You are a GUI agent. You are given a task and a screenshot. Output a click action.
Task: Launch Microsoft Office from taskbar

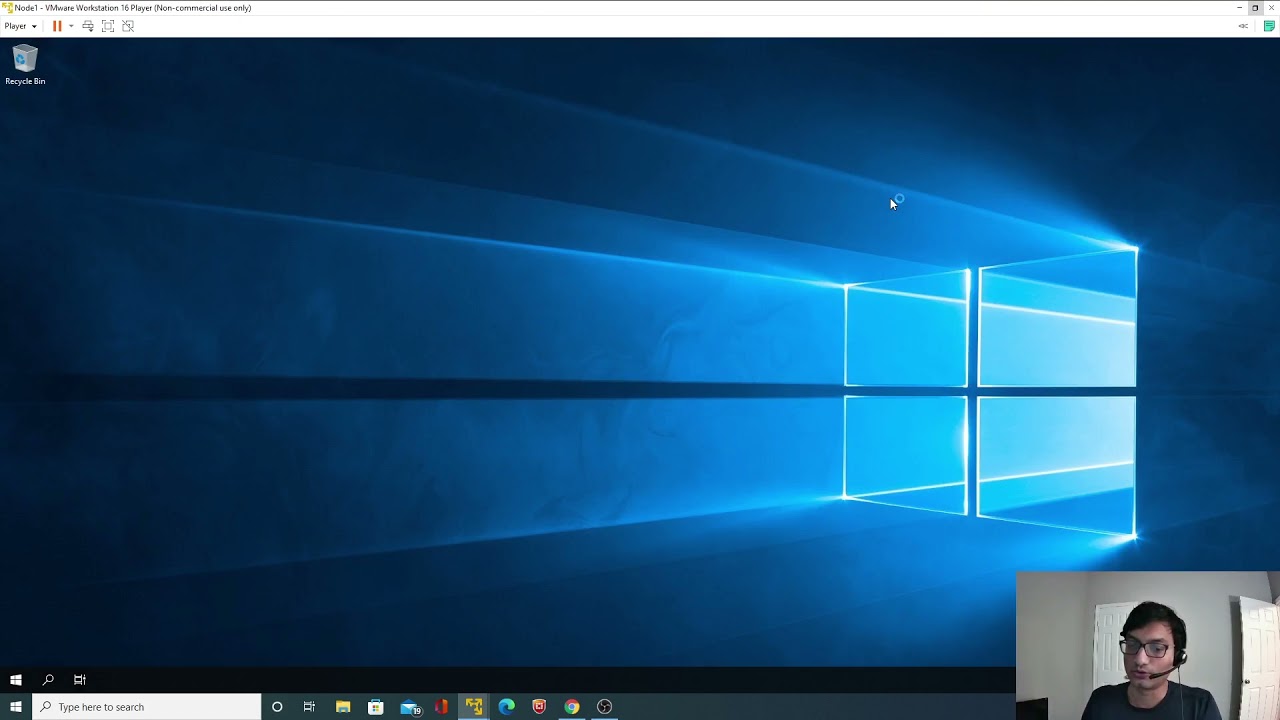pyautogui.click(x=442, y=707)
